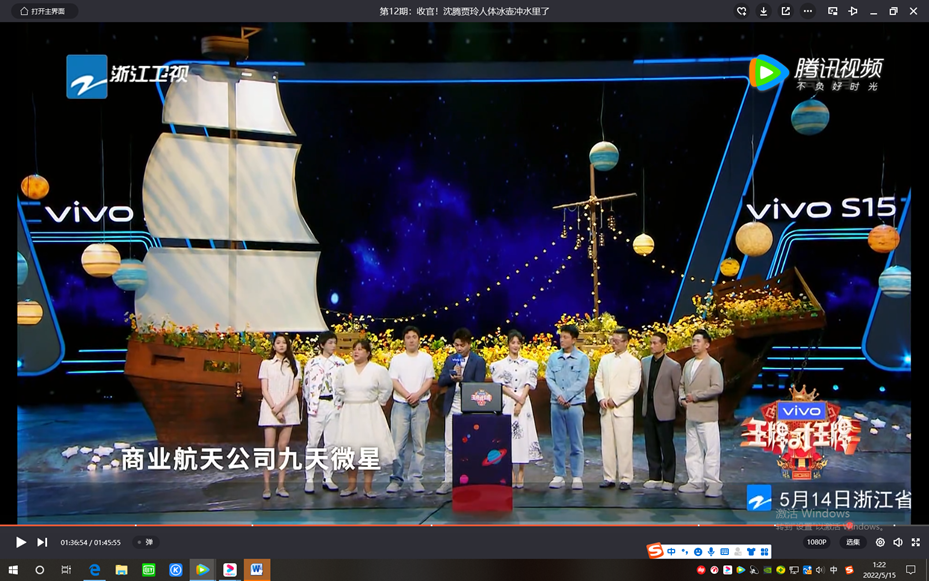Click the video playback area
Image resolution: width=929 pixels, height=581 pixels.
pos(464,273)
